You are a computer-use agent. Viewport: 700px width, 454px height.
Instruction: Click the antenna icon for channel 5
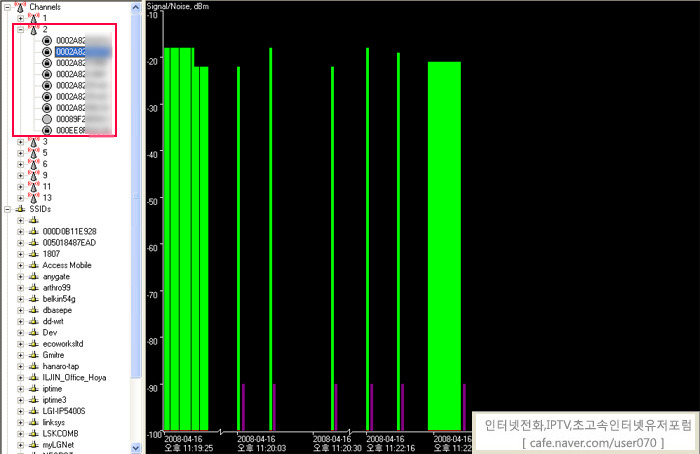pyautogui.click(x=33, y=153)
